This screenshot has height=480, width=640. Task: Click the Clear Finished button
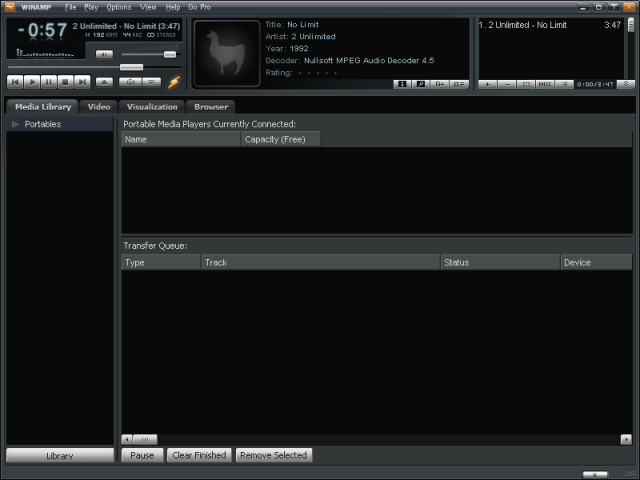199,455
